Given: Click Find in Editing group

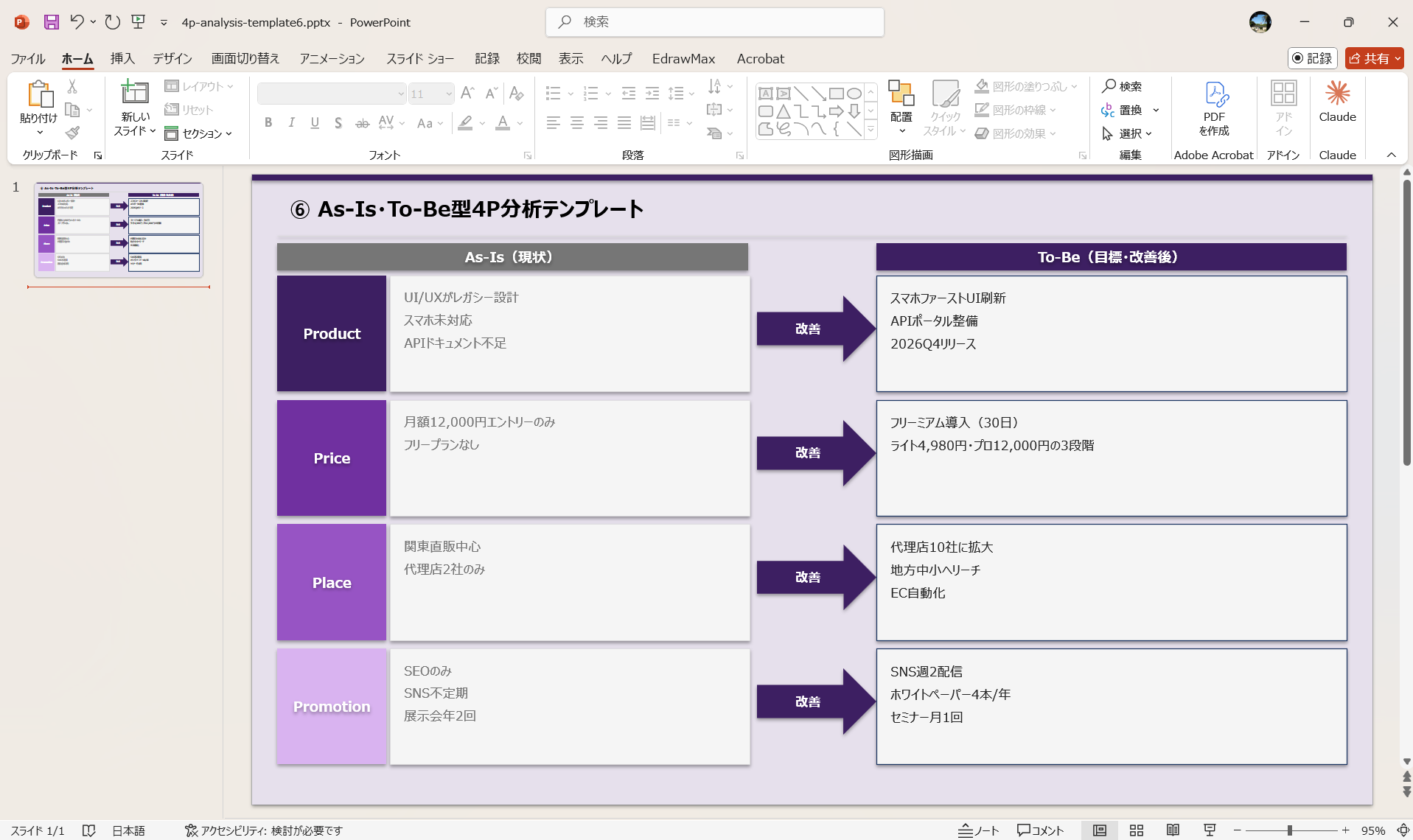Looking at the screenshot, I should 1122,86.
